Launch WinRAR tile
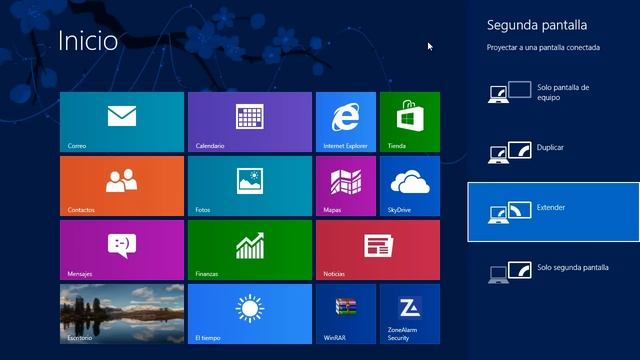Image resolution: width=640 pixels, height=360 pixels. [346, 314]
